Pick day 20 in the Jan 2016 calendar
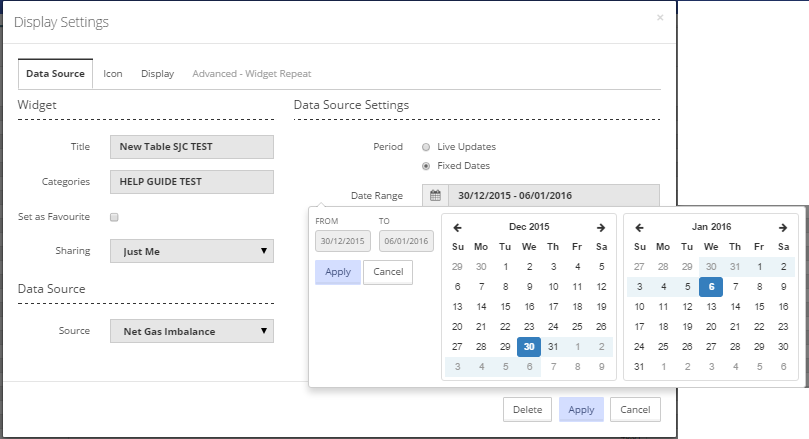Screen dimensions: 809x439 point(711,327)
